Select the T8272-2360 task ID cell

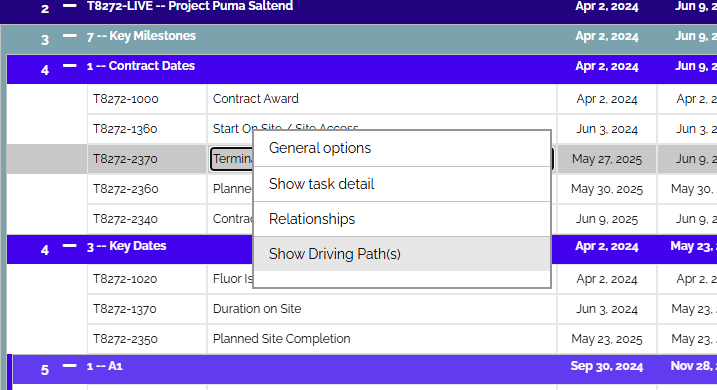click(x=147, y=189)
